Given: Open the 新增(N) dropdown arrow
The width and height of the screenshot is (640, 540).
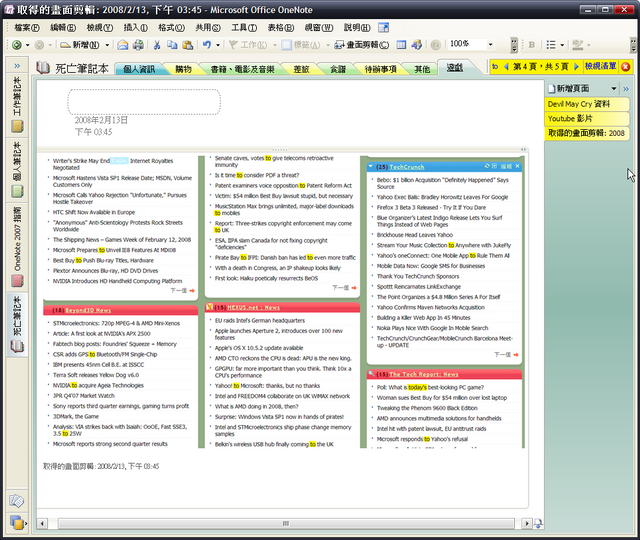Looking at the screenshot, I should (x=107, y=45).
